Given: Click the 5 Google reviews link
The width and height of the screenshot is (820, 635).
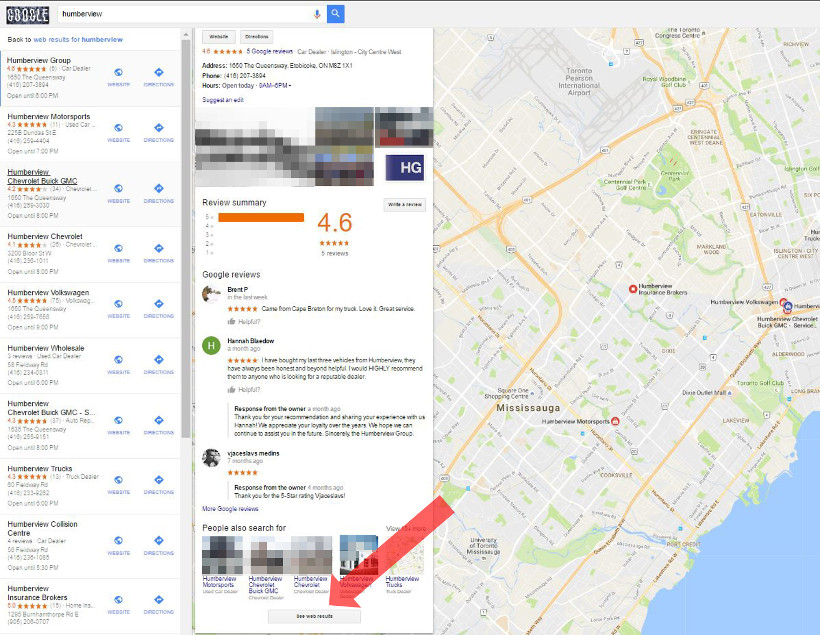Looking at the screenshot, I should [x=268, y=51].
